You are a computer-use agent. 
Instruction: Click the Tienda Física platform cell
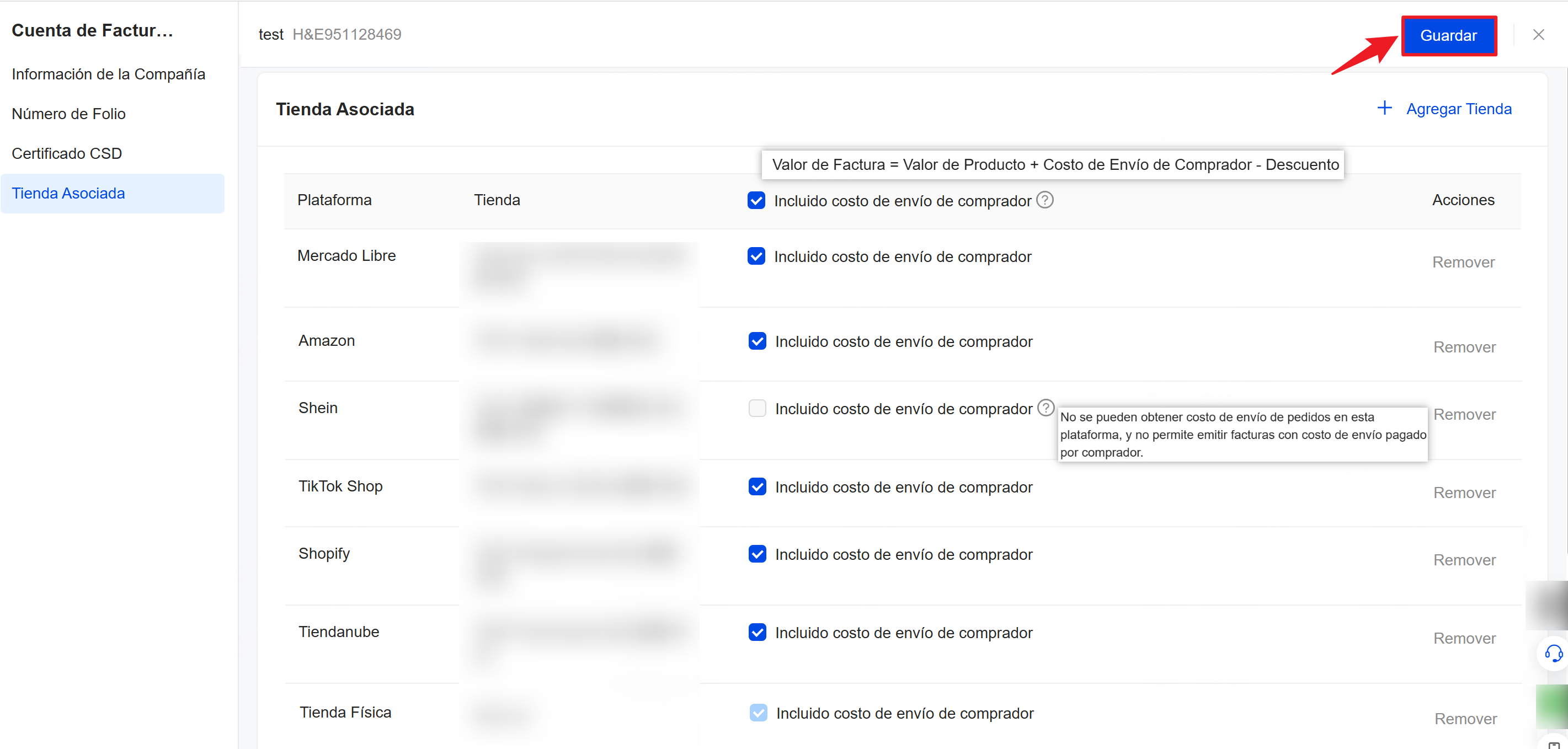click(x=345, y=713)
